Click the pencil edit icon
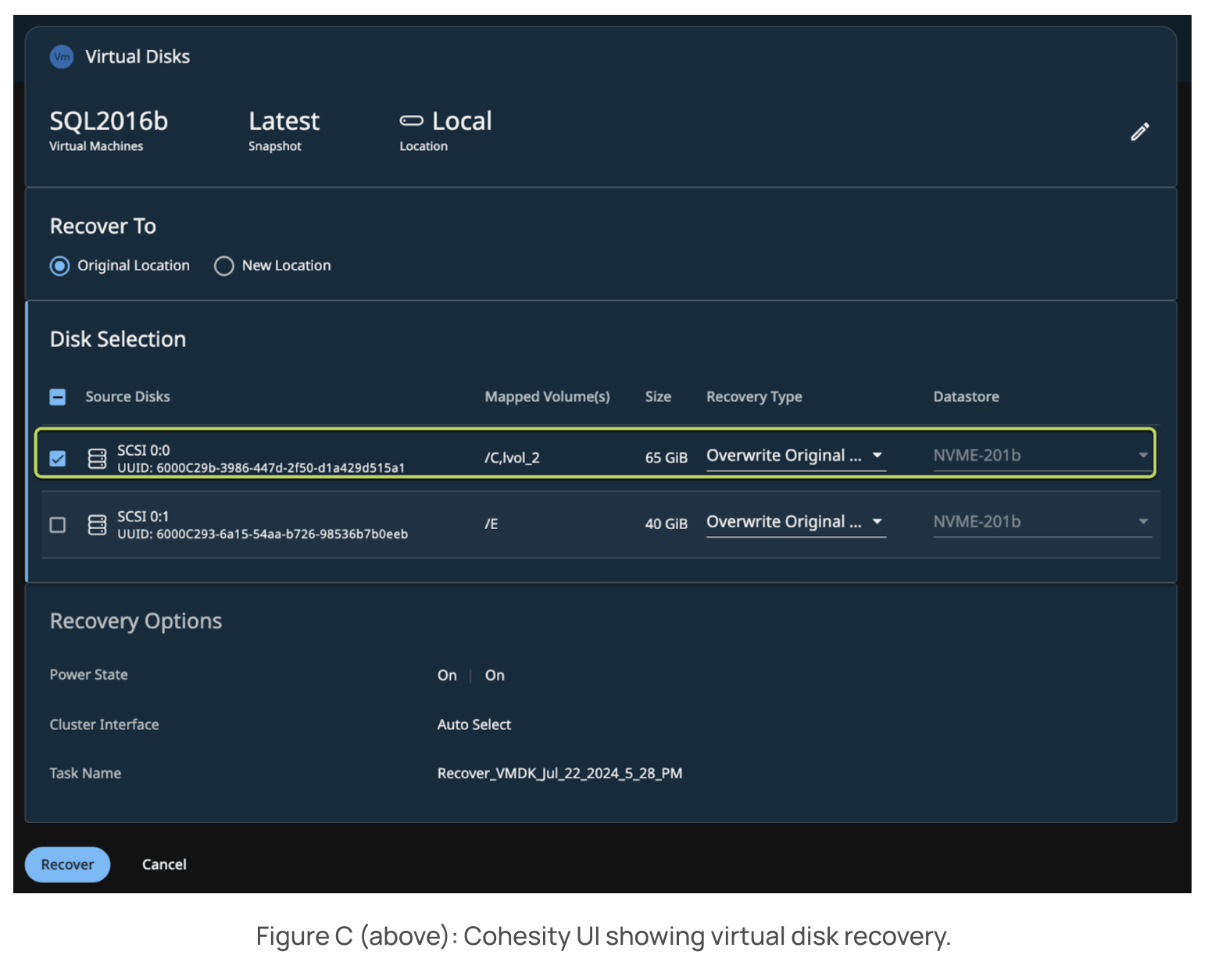 click(x=1139, y=131)
